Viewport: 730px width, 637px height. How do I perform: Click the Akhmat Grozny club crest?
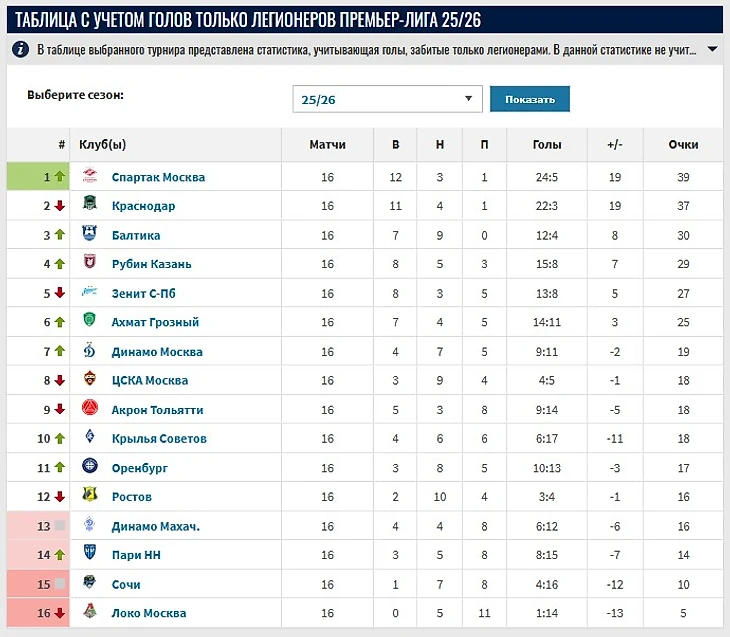90,322
